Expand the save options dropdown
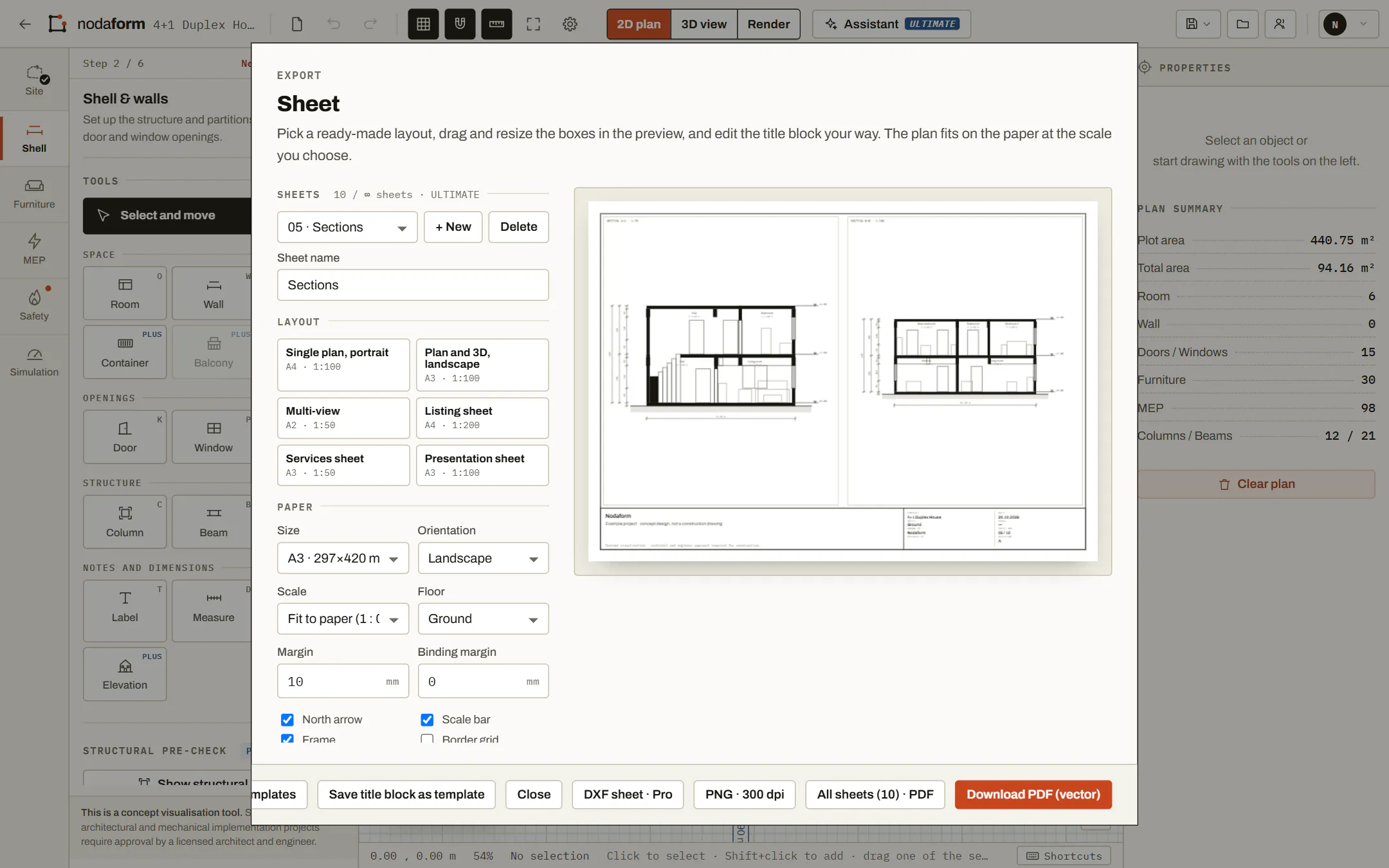Image resolution: width=1389 pixels, height=868 pixels. pyautogui.click(x=1198, y=24)
